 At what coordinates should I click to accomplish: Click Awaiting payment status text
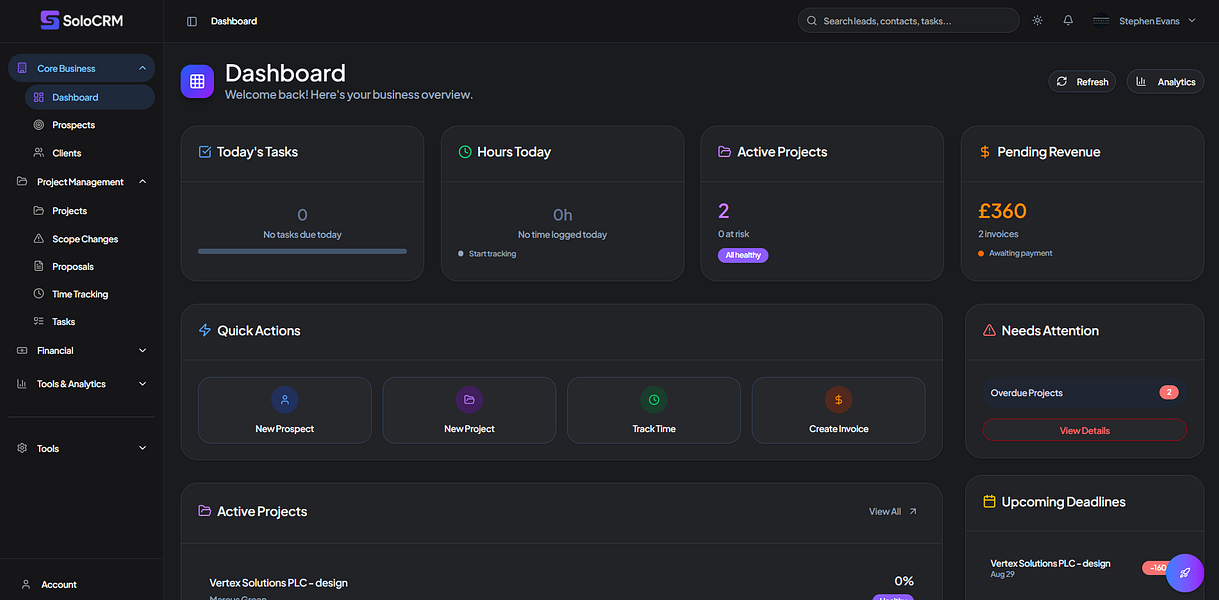[1020, 254]
